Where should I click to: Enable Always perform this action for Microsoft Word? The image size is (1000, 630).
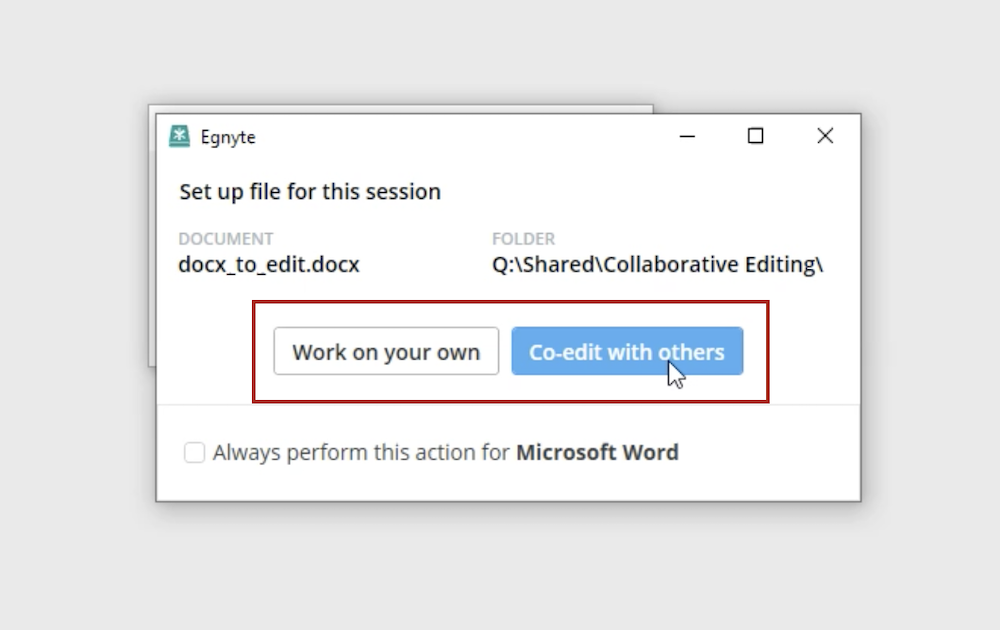point(194,452)
